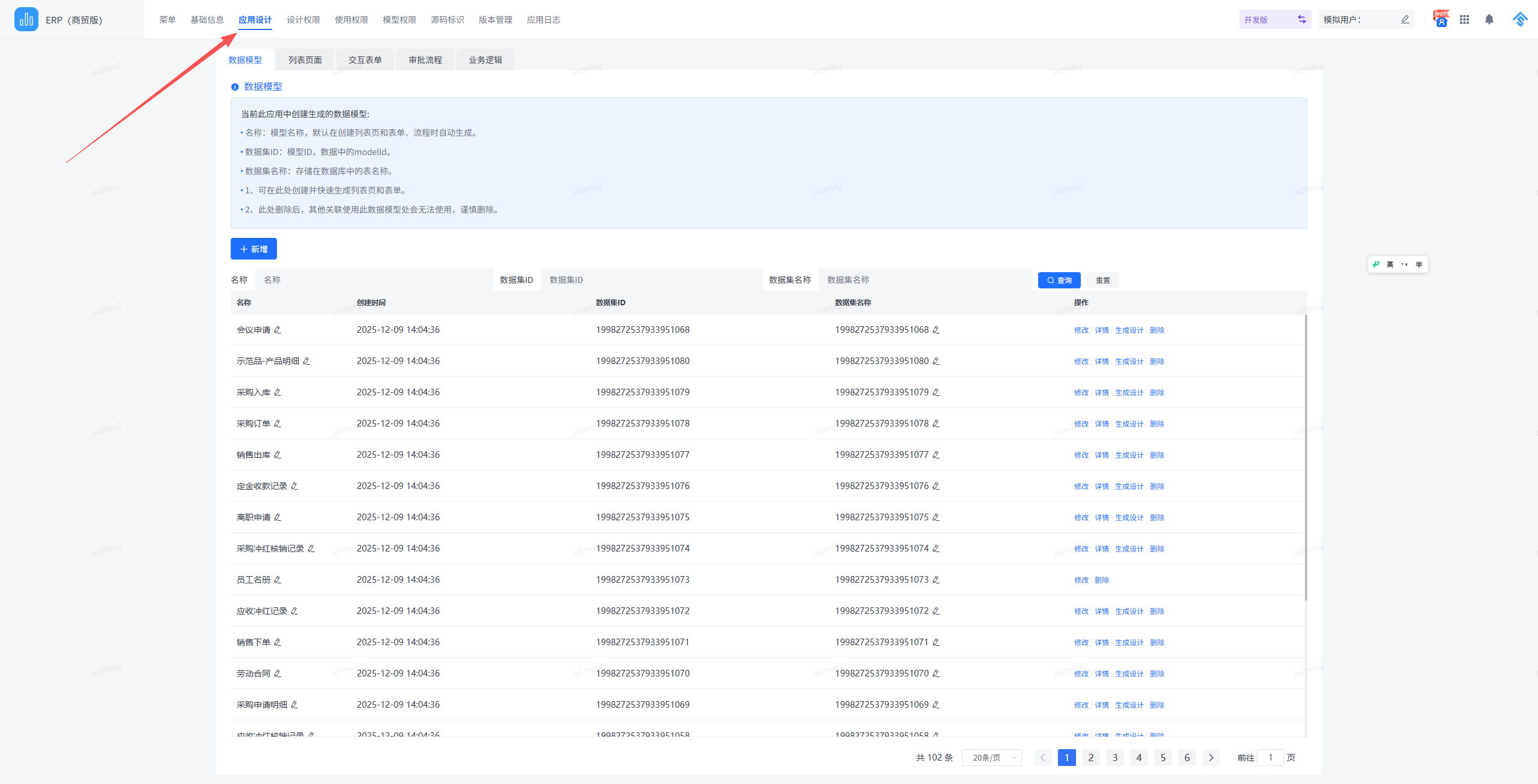Screen dimensions: 1538x784
Task: Edit the name 会议申请 via pencil icon
Action: [278, 330]
